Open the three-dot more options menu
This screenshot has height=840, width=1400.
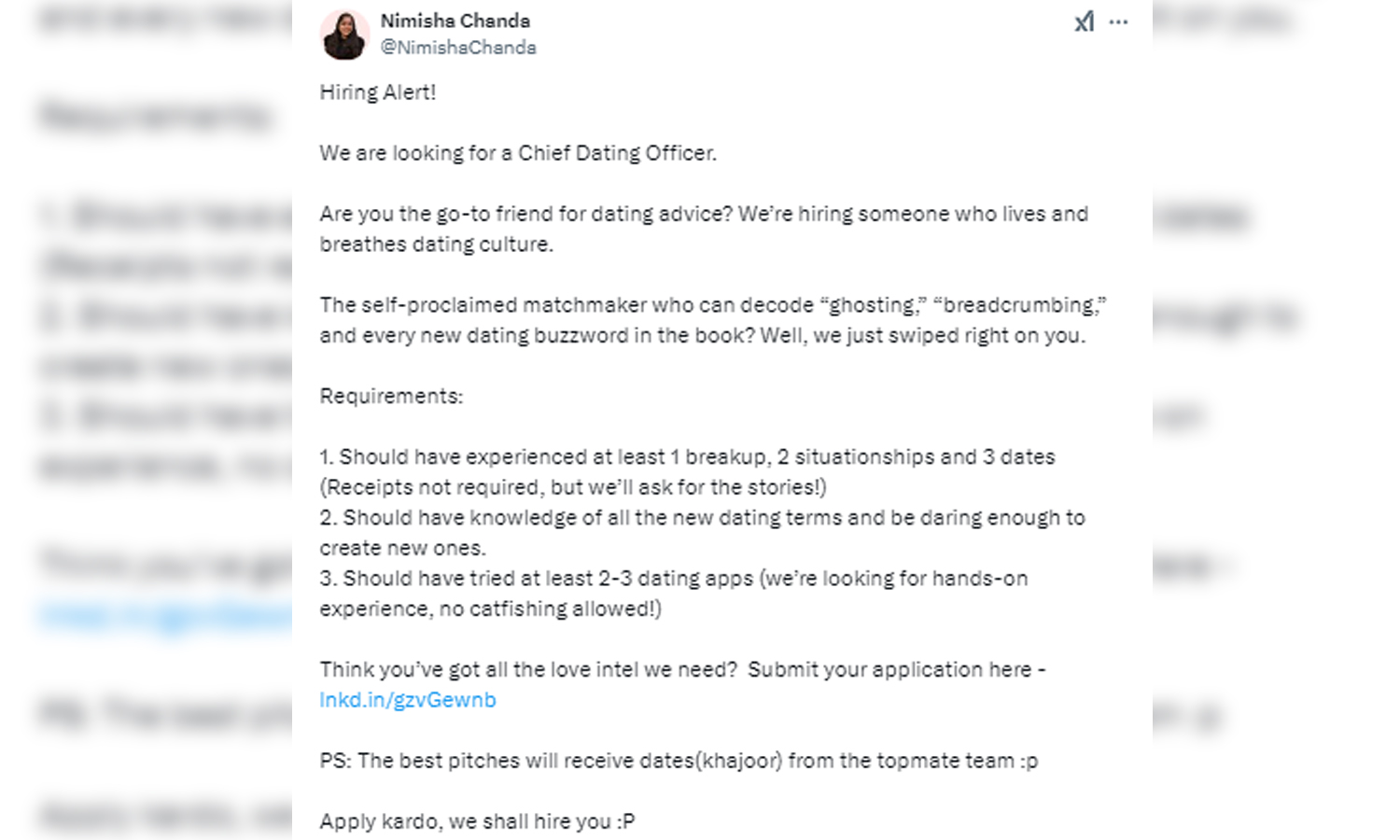1118,22
